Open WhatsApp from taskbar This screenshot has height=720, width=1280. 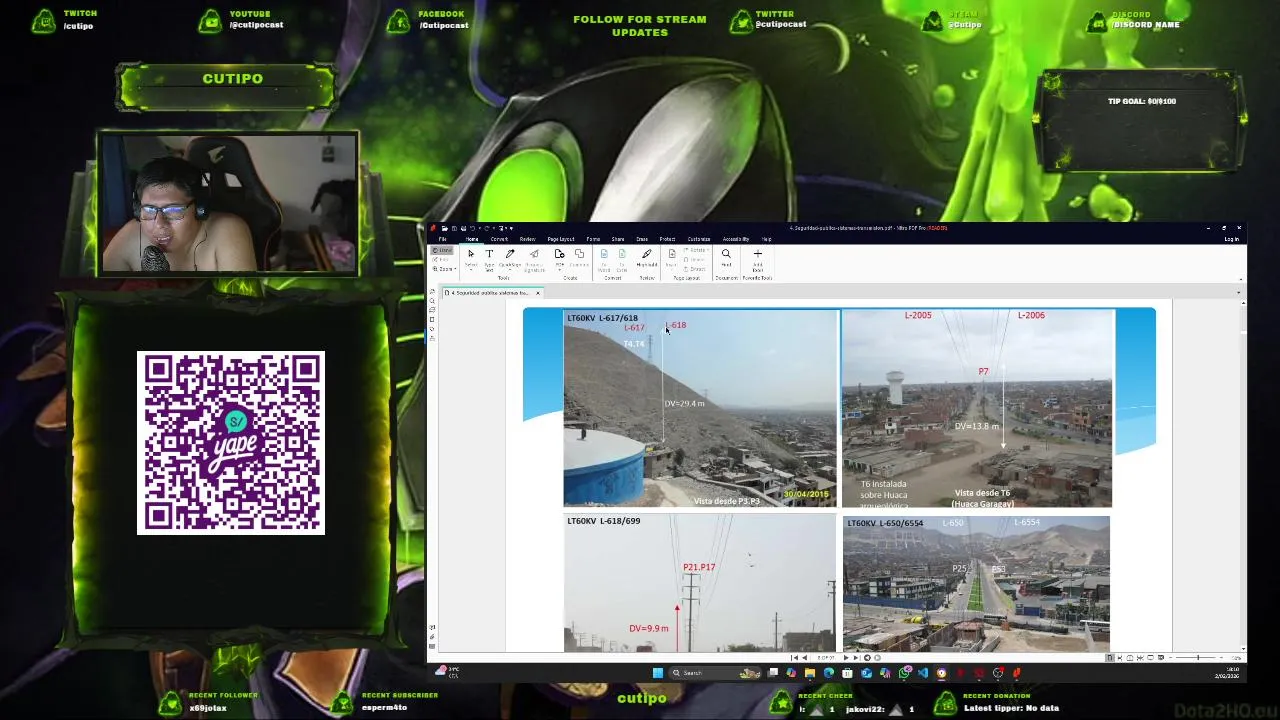[x=905, y=673]
